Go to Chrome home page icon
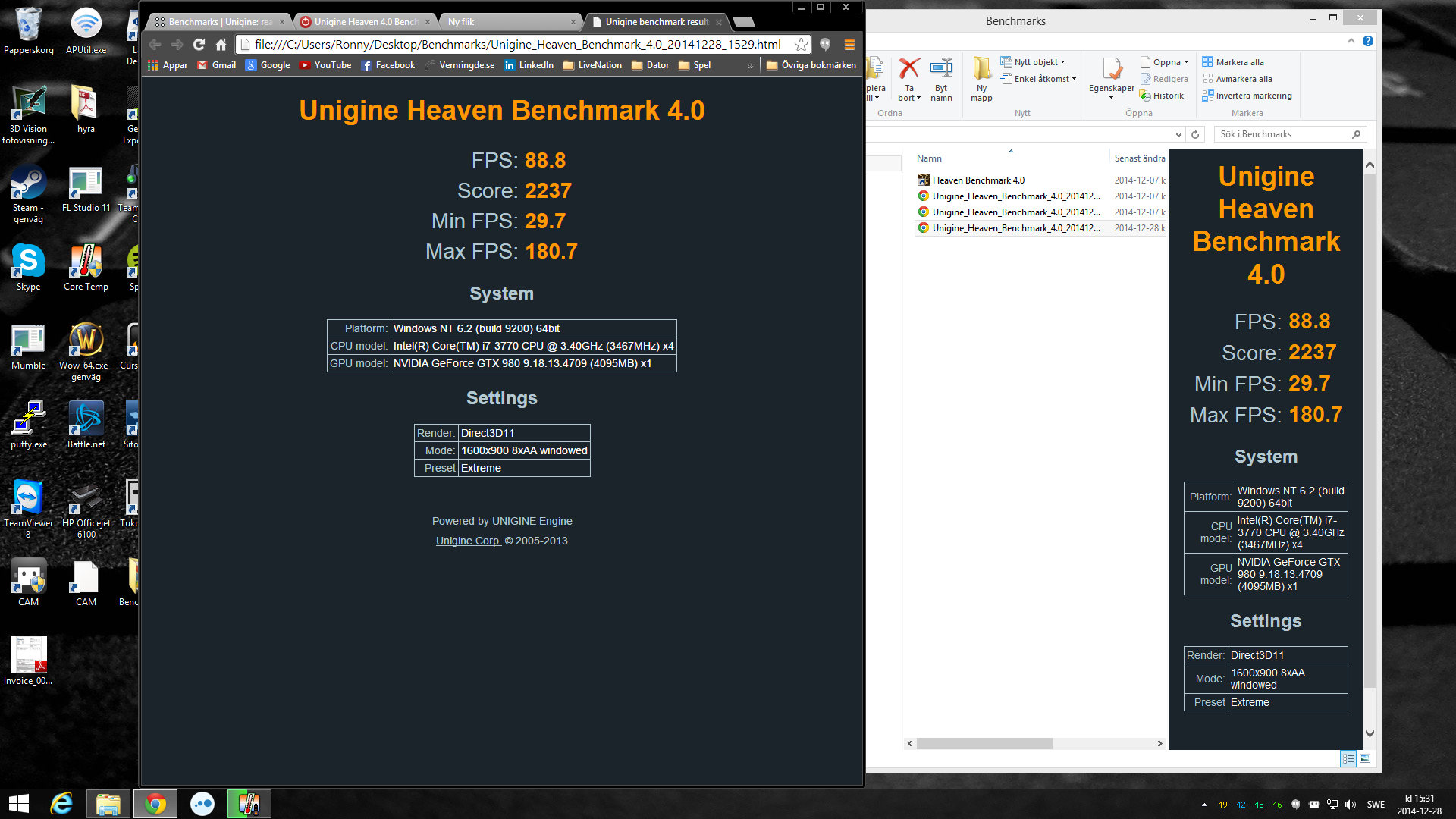Screen dimensions: 1456x819 point(221,45)
